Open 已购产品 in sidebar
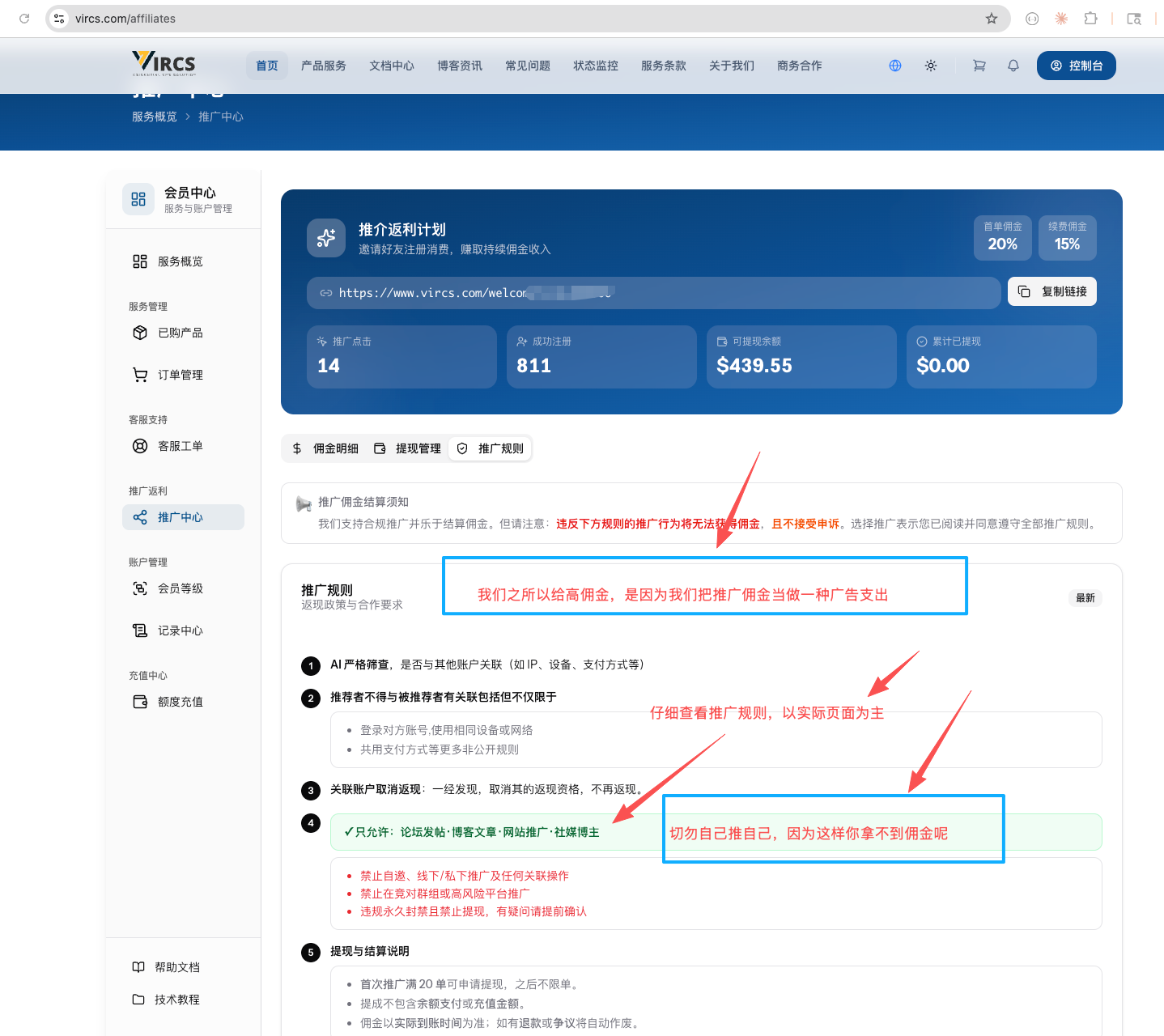Screen dimensions: 1164x1036 point(183,333)
